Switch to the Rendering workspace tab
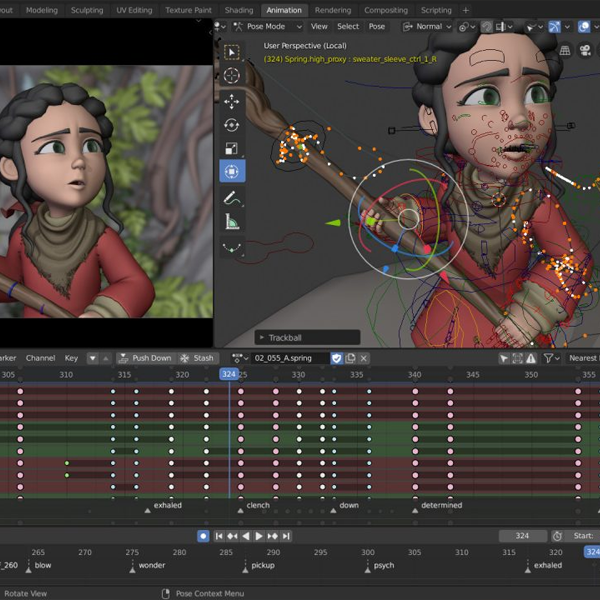The image size is (600, 600). pos(333,10)
